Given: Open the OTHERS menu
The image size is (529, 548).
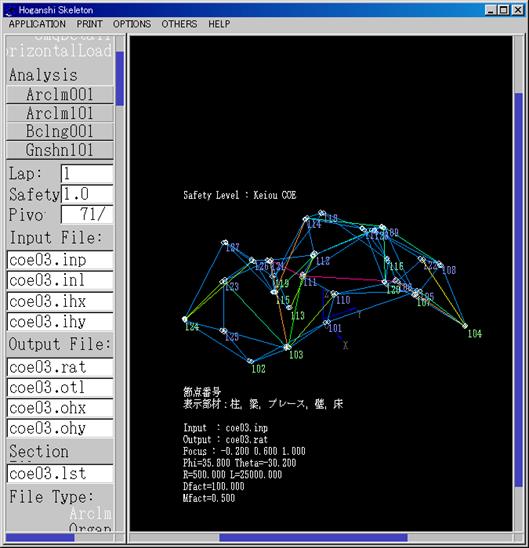Looking at the screenshot, I should [x=179, y=24].
